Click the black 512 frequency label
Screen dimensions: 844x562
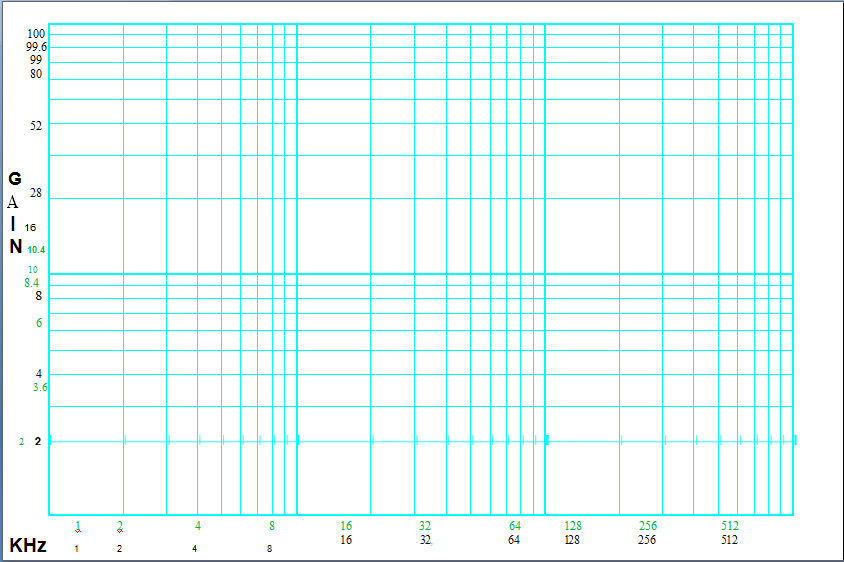(729, 539)
